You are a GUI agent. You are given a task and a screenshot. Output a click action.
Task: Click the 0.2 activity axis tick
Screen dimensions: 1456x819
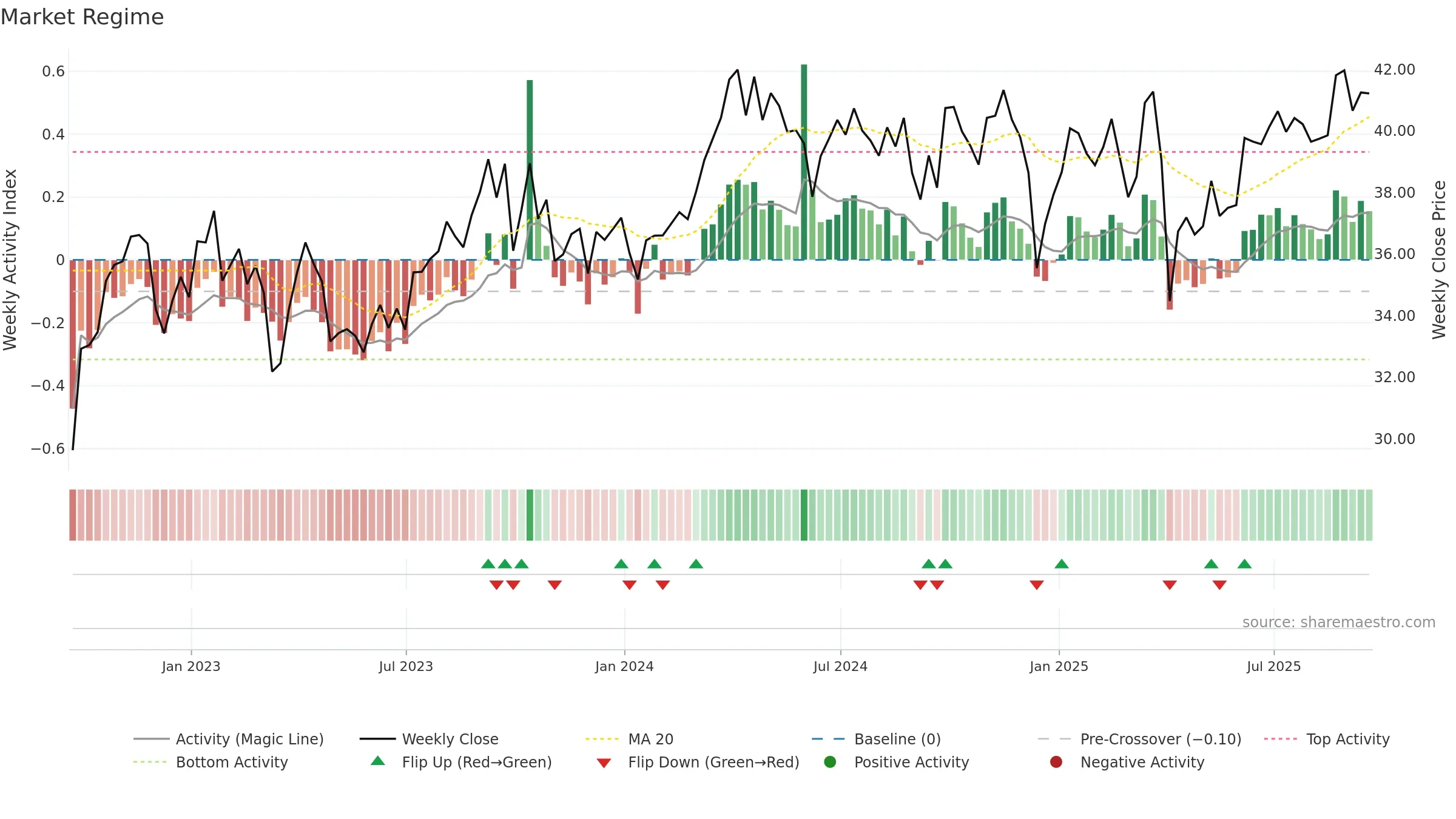click(x=53, y=197)
